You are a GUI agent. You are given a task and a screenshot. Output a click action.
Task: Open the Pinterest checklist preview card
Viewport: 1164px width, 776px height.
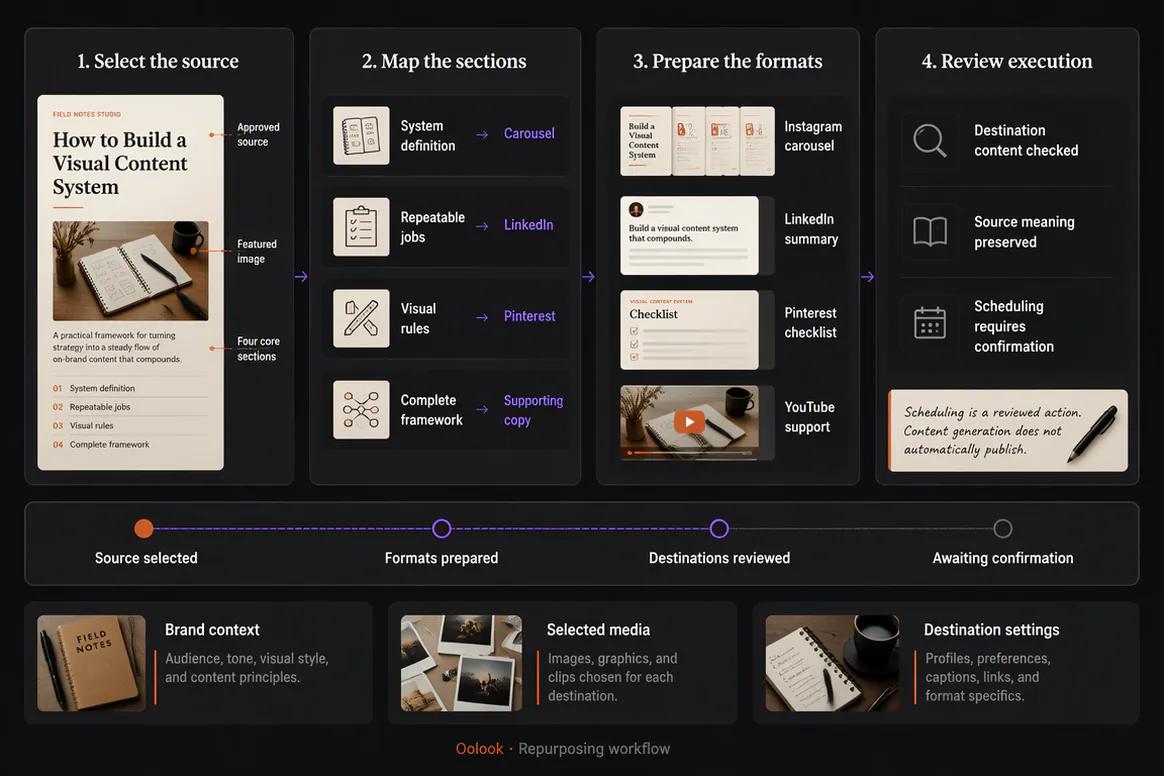click(x=689, y=330)
